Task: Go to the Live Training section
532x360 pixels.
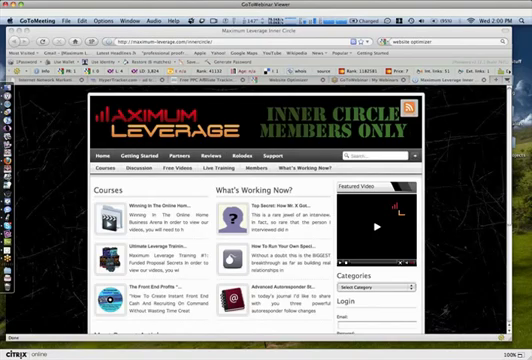Action: [x=219, y=168]
